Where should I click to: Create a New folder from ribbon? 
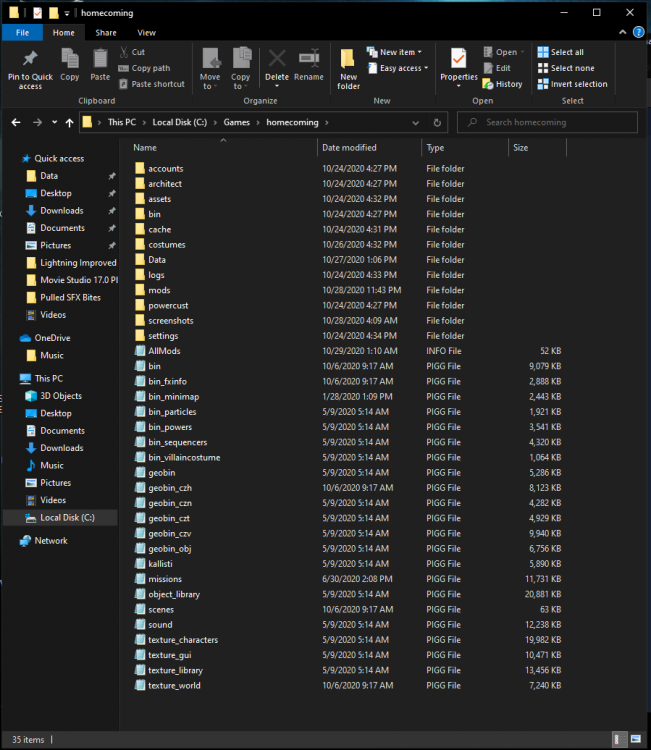click(x=348, y=69)
